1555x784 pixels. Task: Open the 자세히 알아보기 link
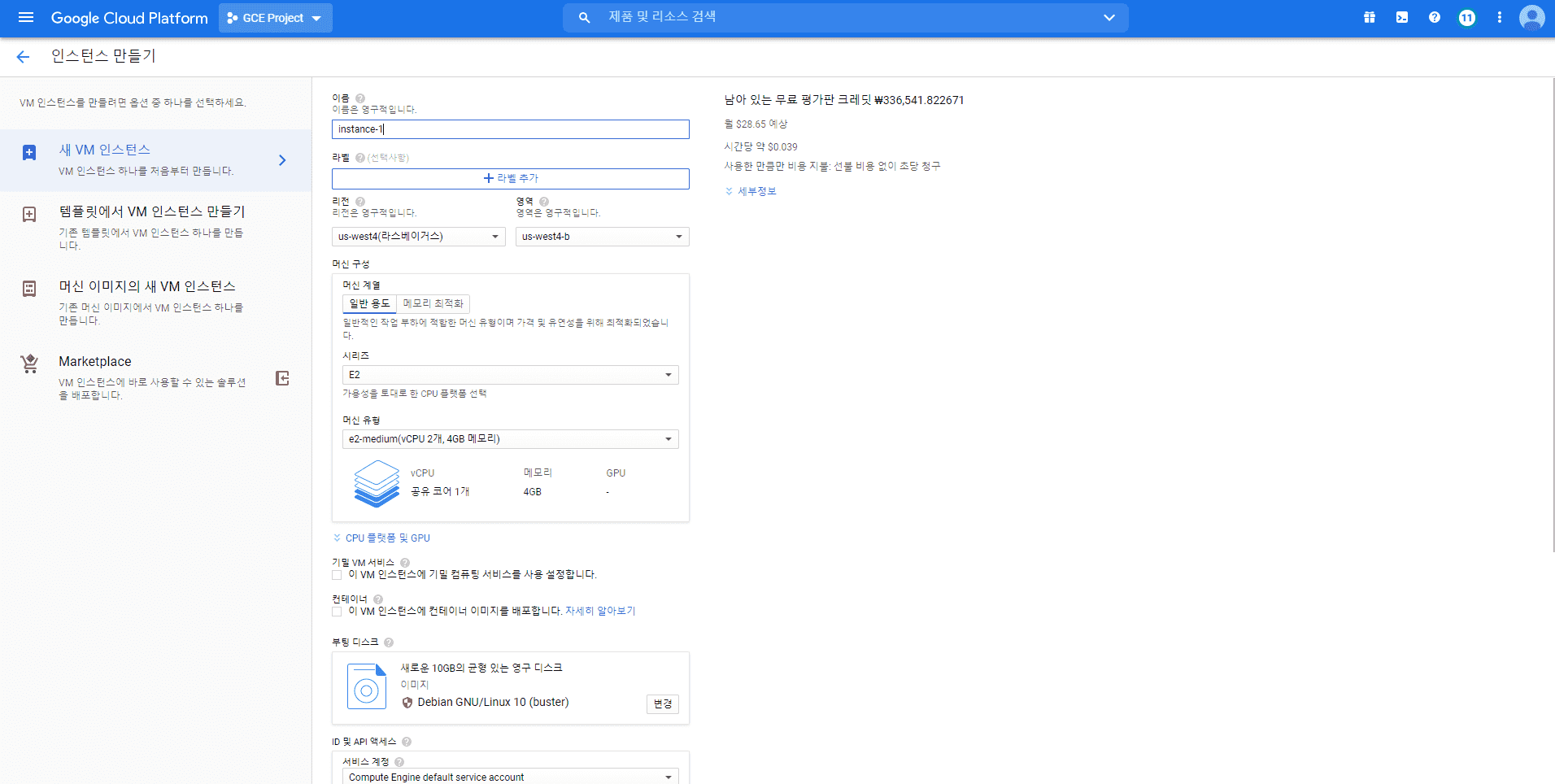tap(600, 611)
